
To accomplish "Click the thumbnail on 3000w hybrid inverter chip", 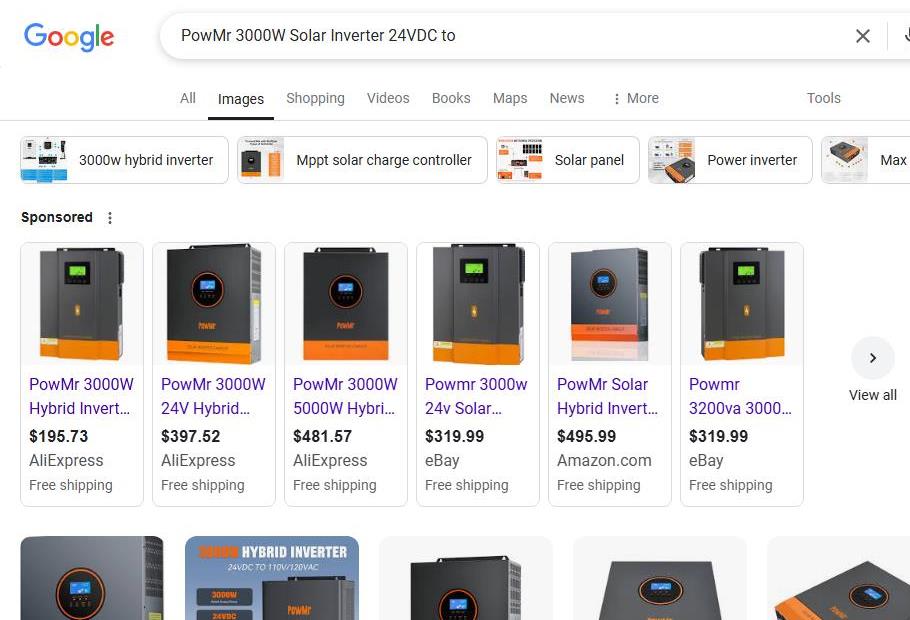I will pos(44,160).
